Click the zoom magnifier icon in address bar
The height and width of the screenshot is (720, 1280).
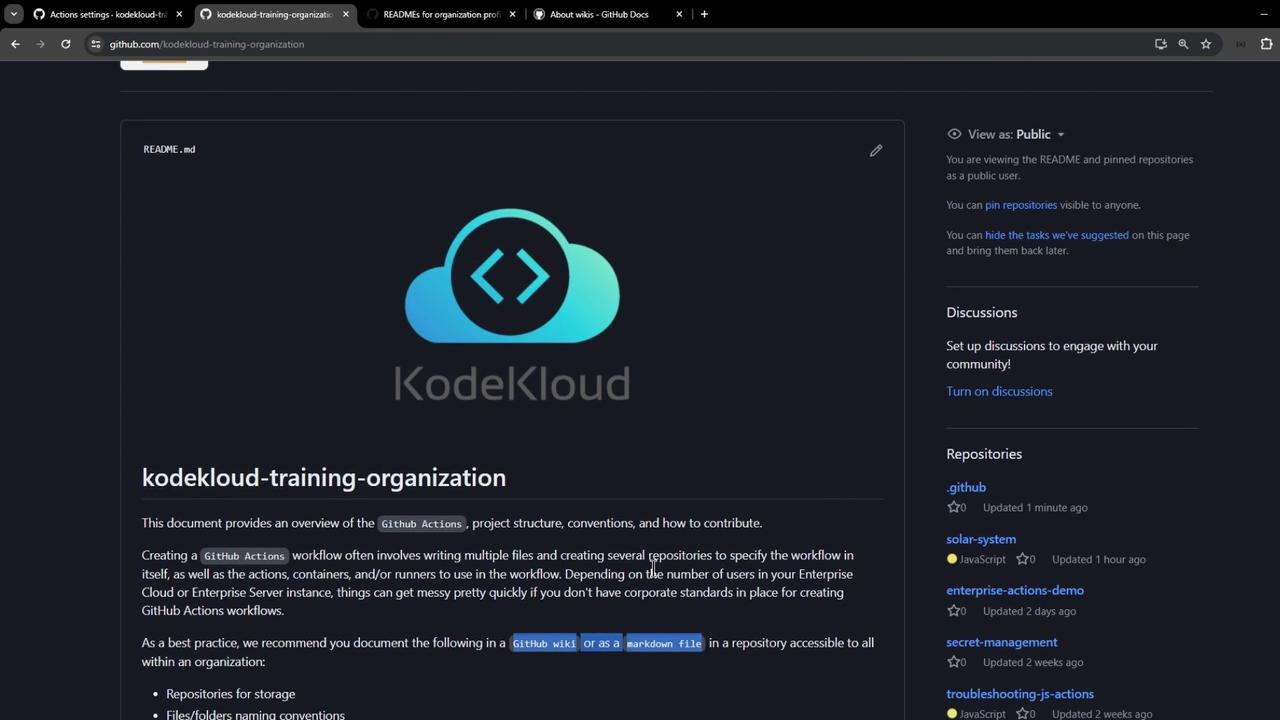click(x=1183, y=44)
